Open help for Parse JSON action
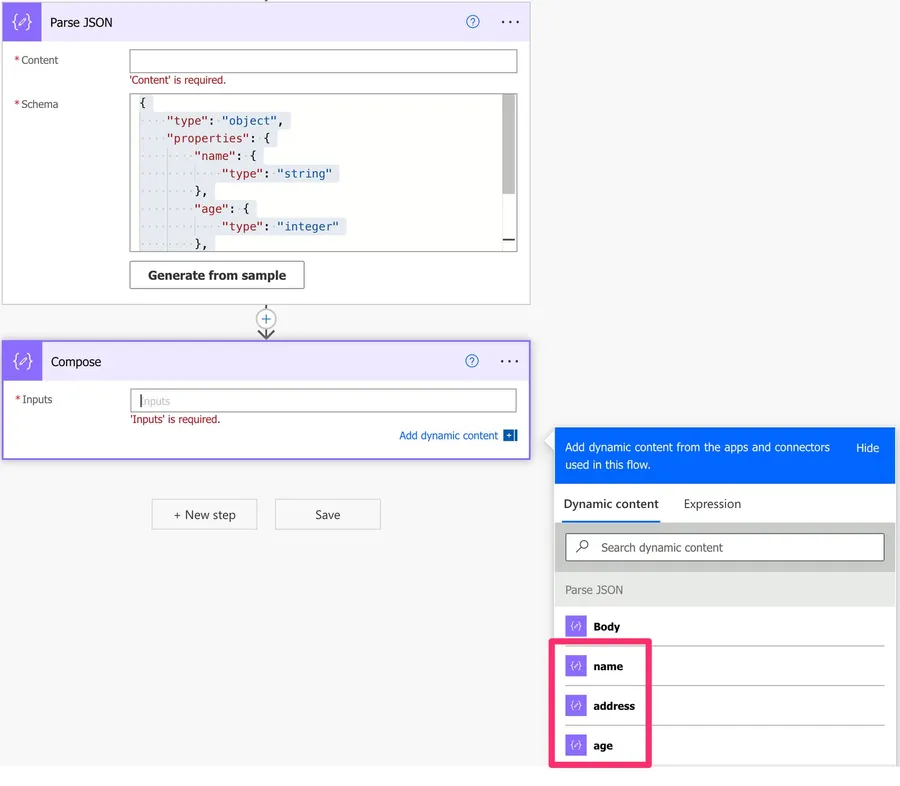This screenshot has width=900, height=786. [473, 22]
